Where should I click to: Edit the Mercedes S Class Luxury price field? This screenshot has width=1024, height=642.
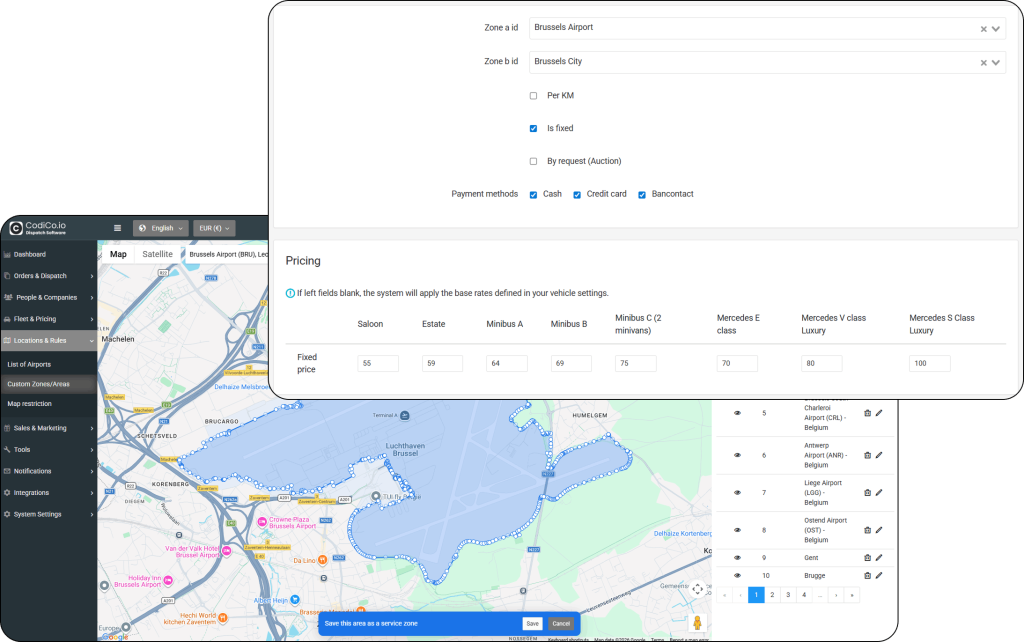pyautogui.click(x=929, y=363)
